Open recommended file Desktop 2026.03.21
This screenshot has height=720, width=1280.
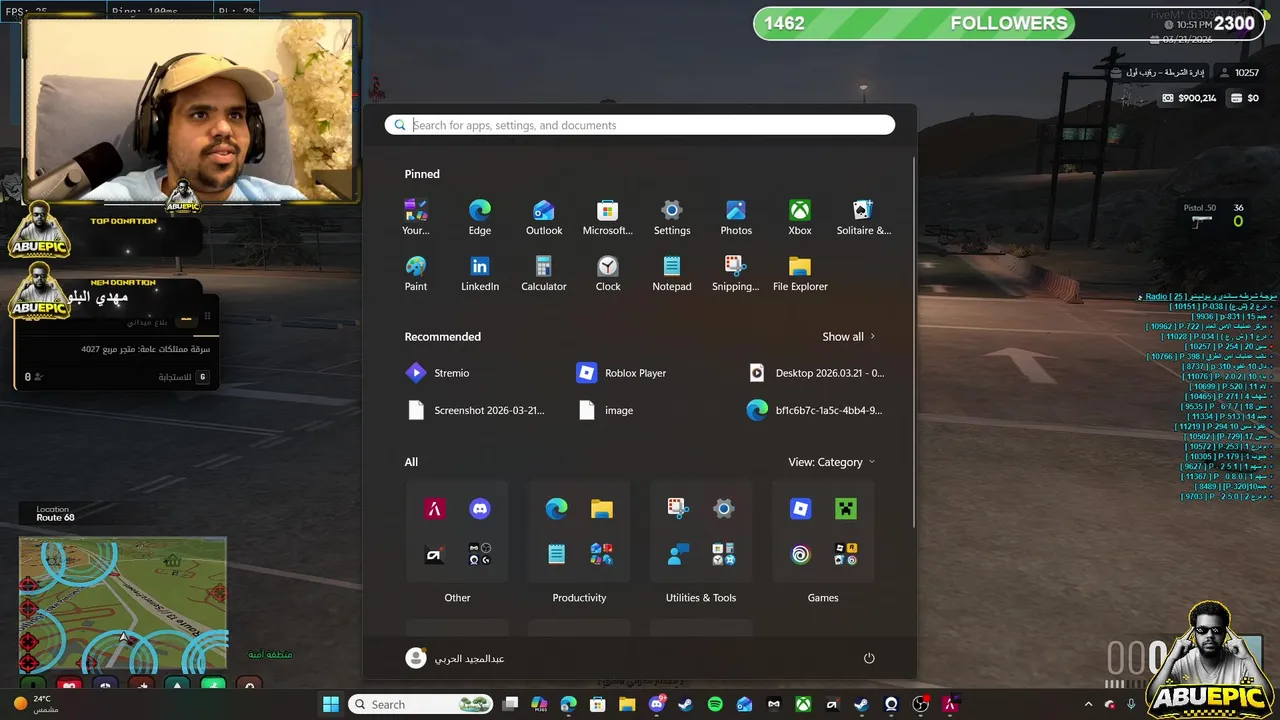(817, 373)
